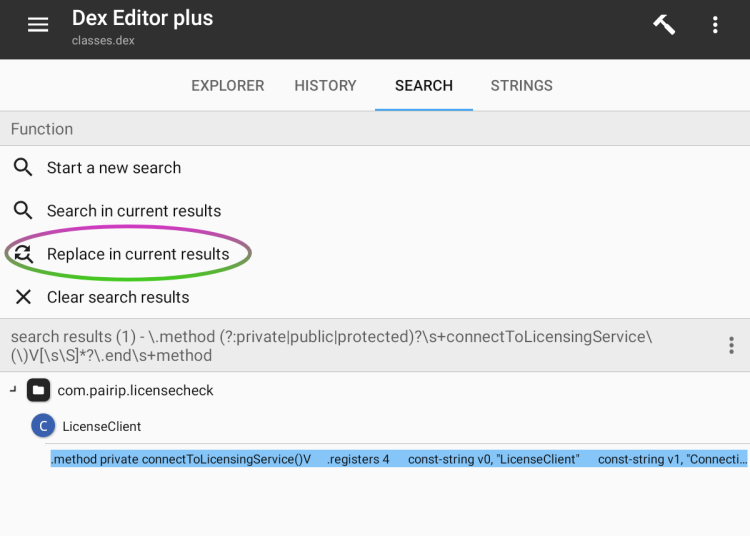750x536 pixels.
Task: Choose Start a new search
Action: coord(114,168)
